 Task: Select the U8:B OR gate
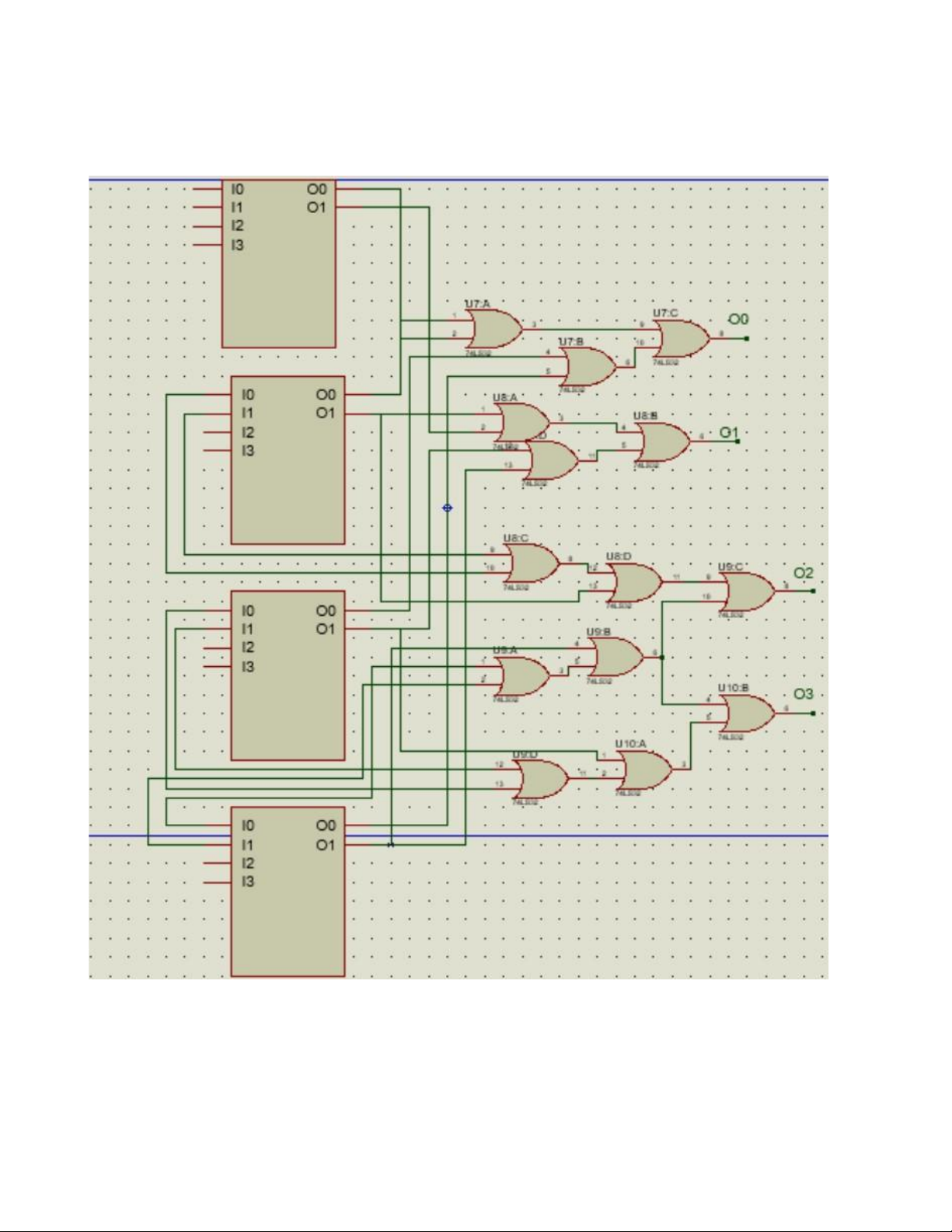click(663, 442)
